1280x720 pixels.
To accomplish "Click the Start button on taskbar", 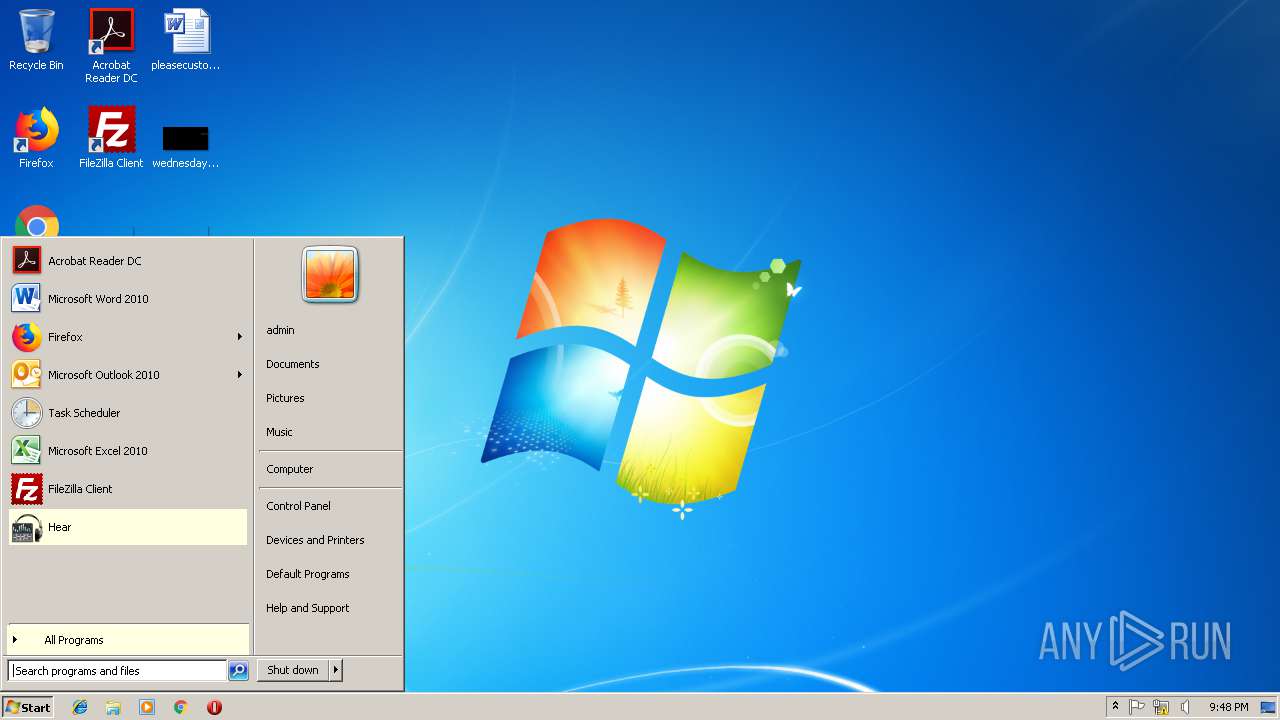I will tap(28, 707).
